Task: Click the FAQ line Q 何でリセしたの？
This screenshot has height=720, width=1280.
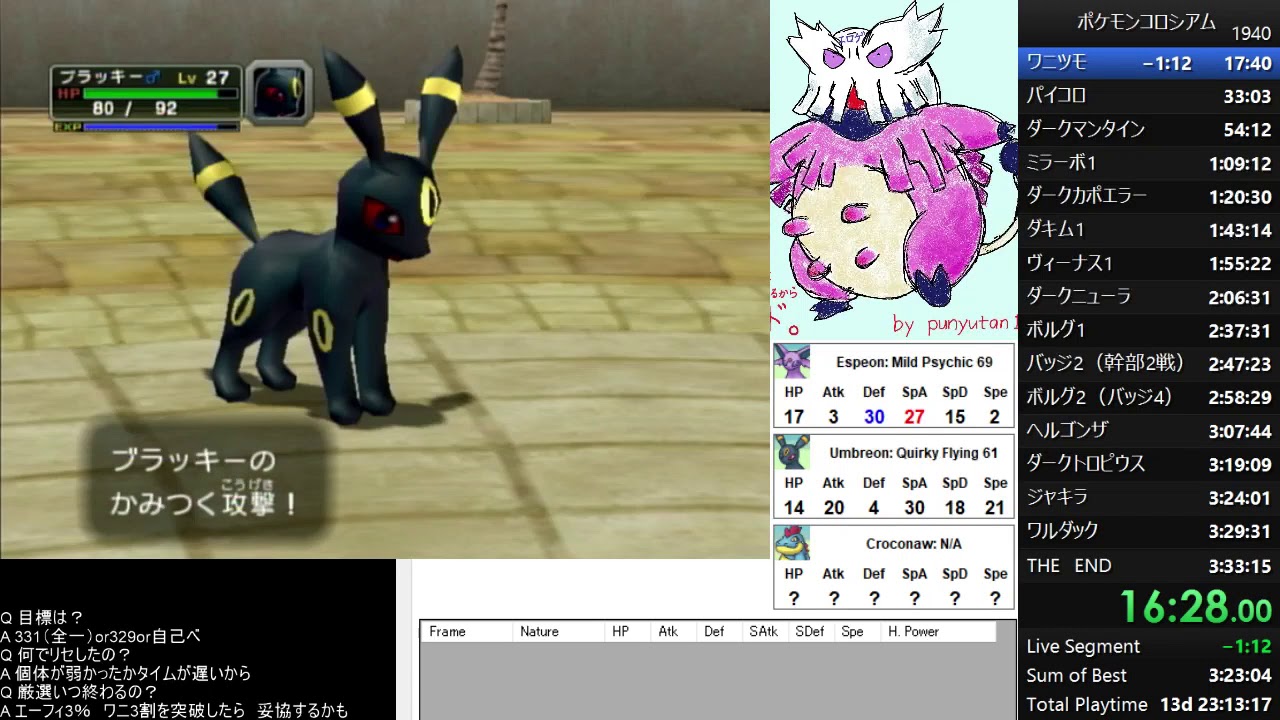Action: coord(66,655)
